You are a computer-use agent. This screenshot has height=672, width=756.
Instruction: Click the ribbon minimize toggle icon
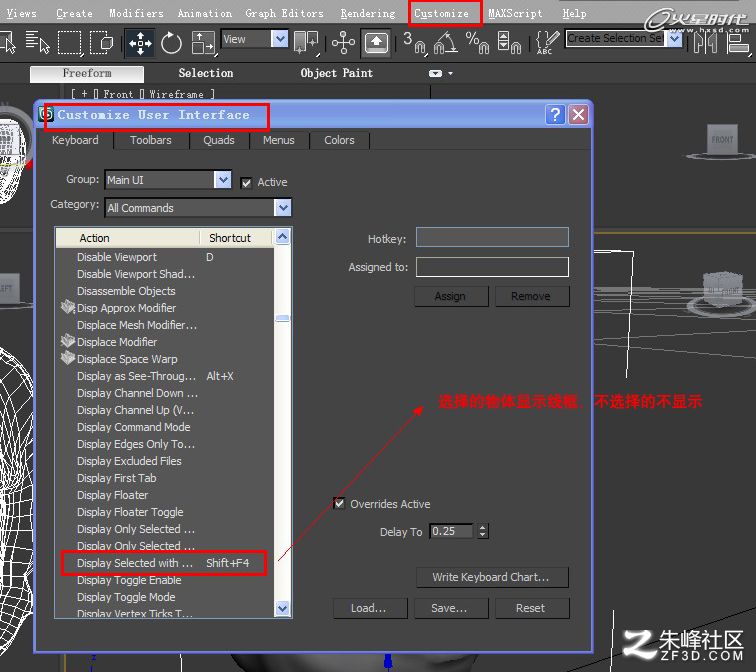coord(435,73)
